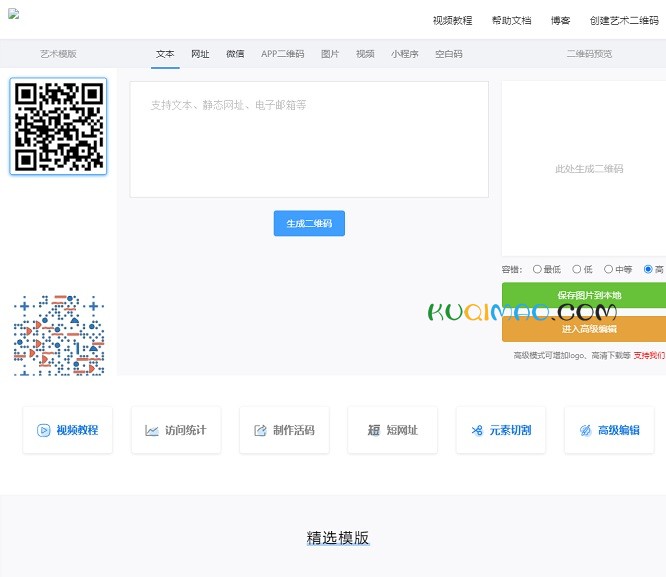The image size is (666, 577).
Task: Open 视频教程 in the top navigation
Action: click(452, 20)
